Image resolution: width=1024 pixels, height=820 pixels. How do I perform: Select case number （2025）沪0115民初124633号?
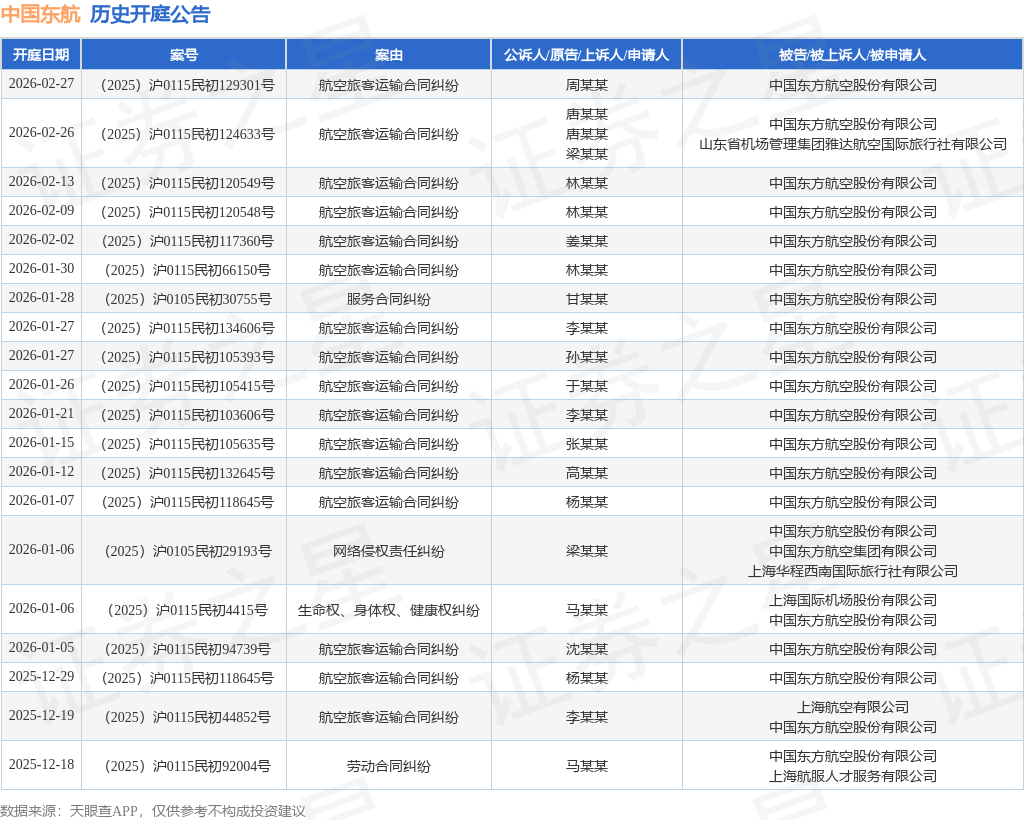click(184, 134)
